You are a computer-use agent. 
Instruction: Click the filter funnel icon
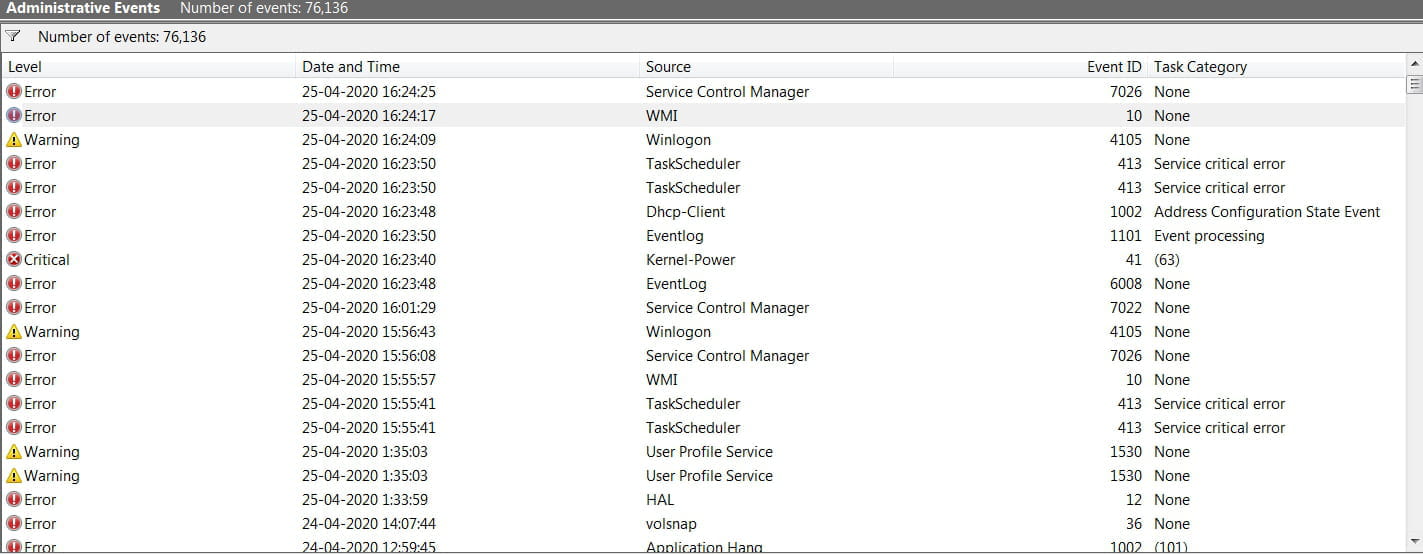click(12, 36)
